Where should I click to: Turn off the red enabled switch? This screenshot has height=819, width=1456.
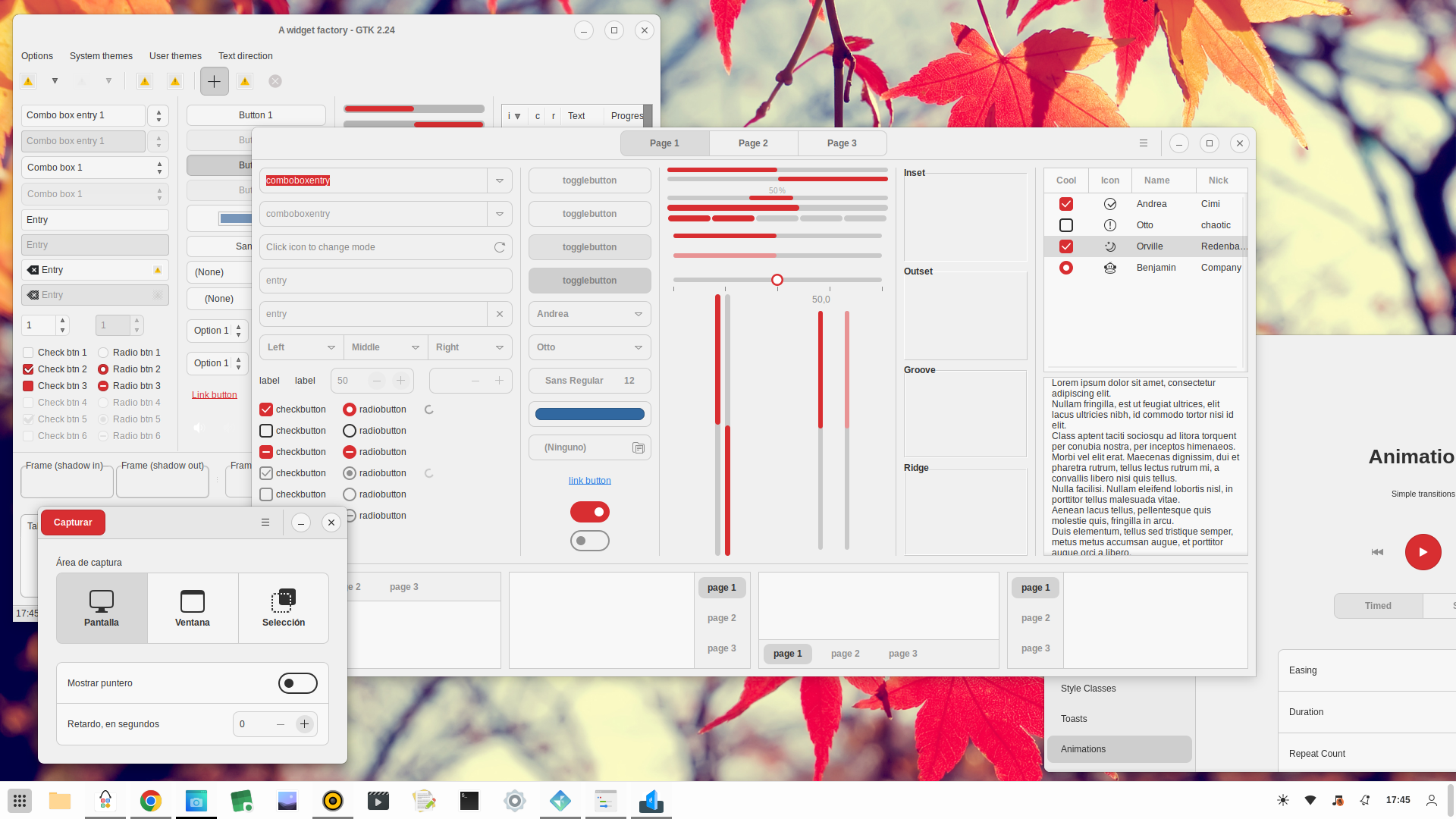[590, 512]
